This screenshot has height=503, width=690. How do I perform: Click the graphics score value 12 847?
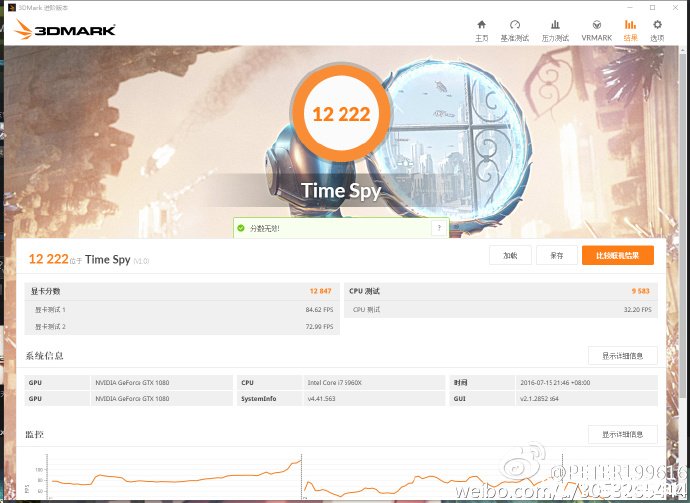tap(320, 291)
